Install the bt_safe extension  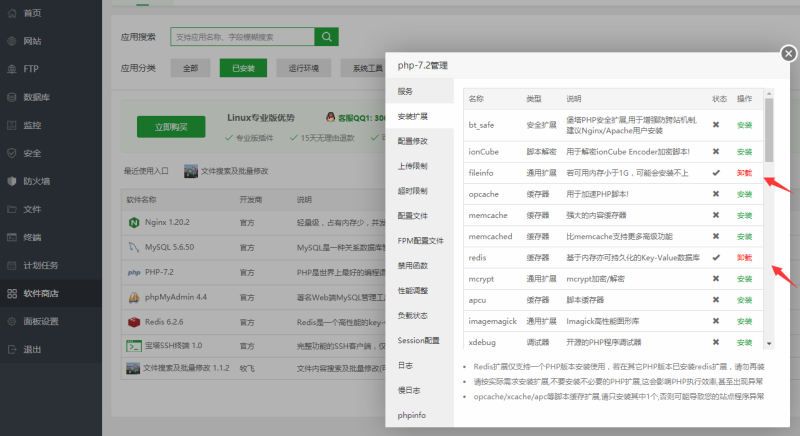coord(744,125)
